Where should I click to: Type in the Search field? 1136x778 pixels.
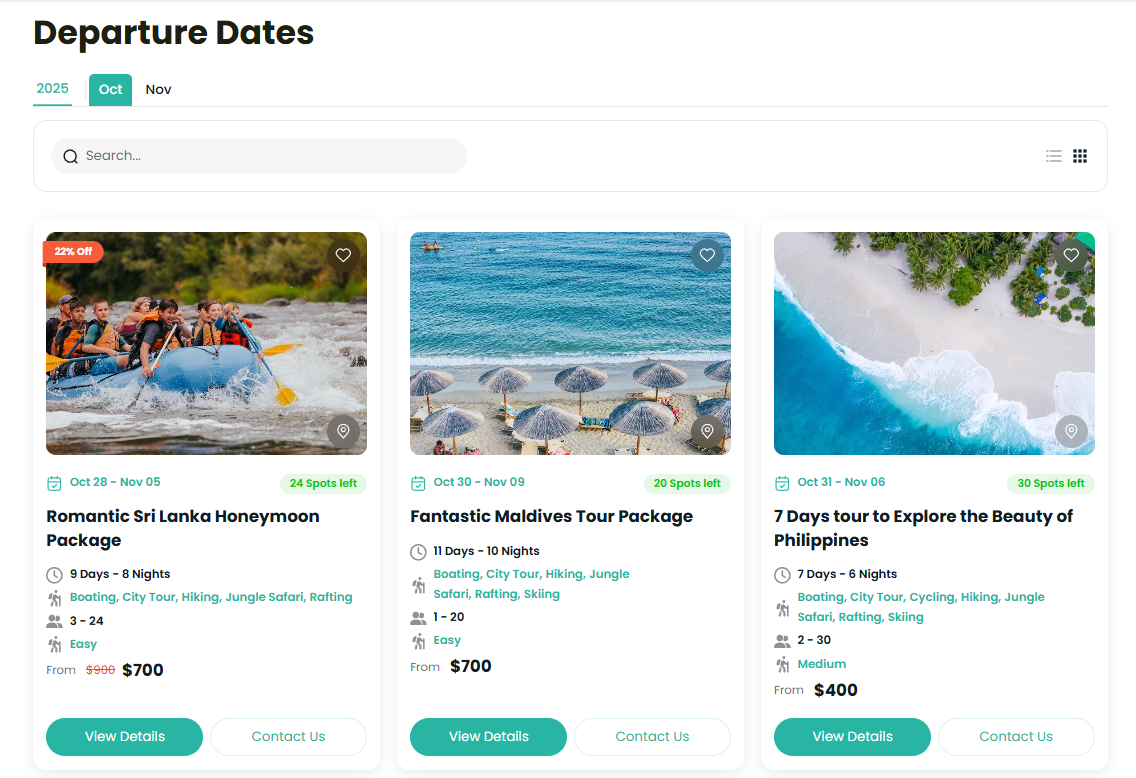[270, 156]
